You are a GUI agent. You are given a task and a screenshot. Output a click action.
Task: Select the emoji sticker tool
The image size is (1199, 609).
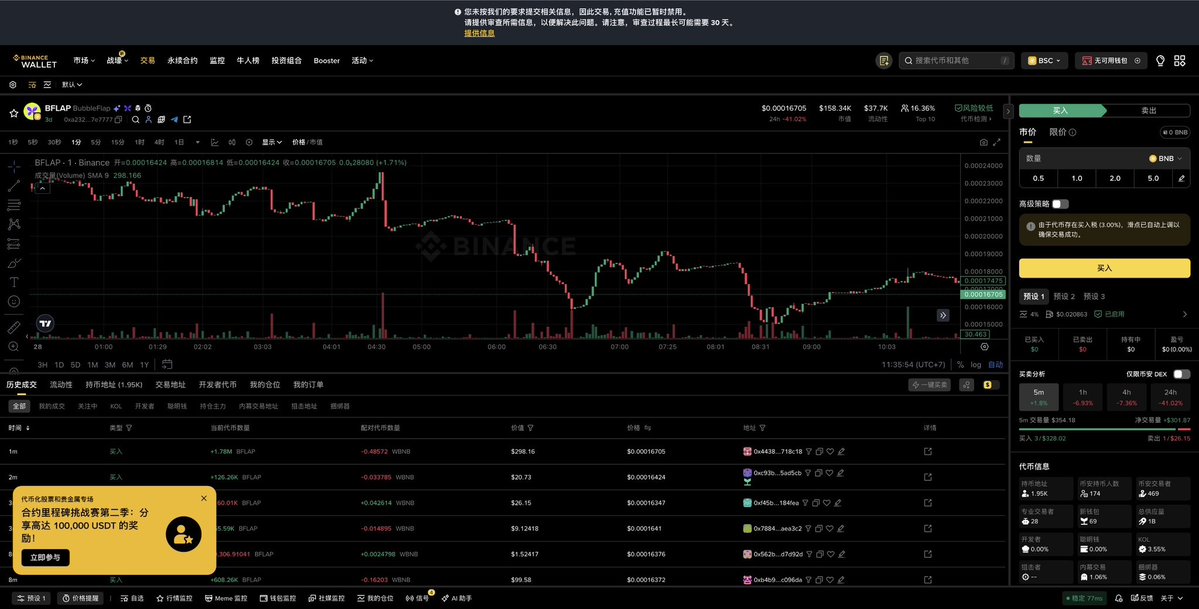pos(14,301)
